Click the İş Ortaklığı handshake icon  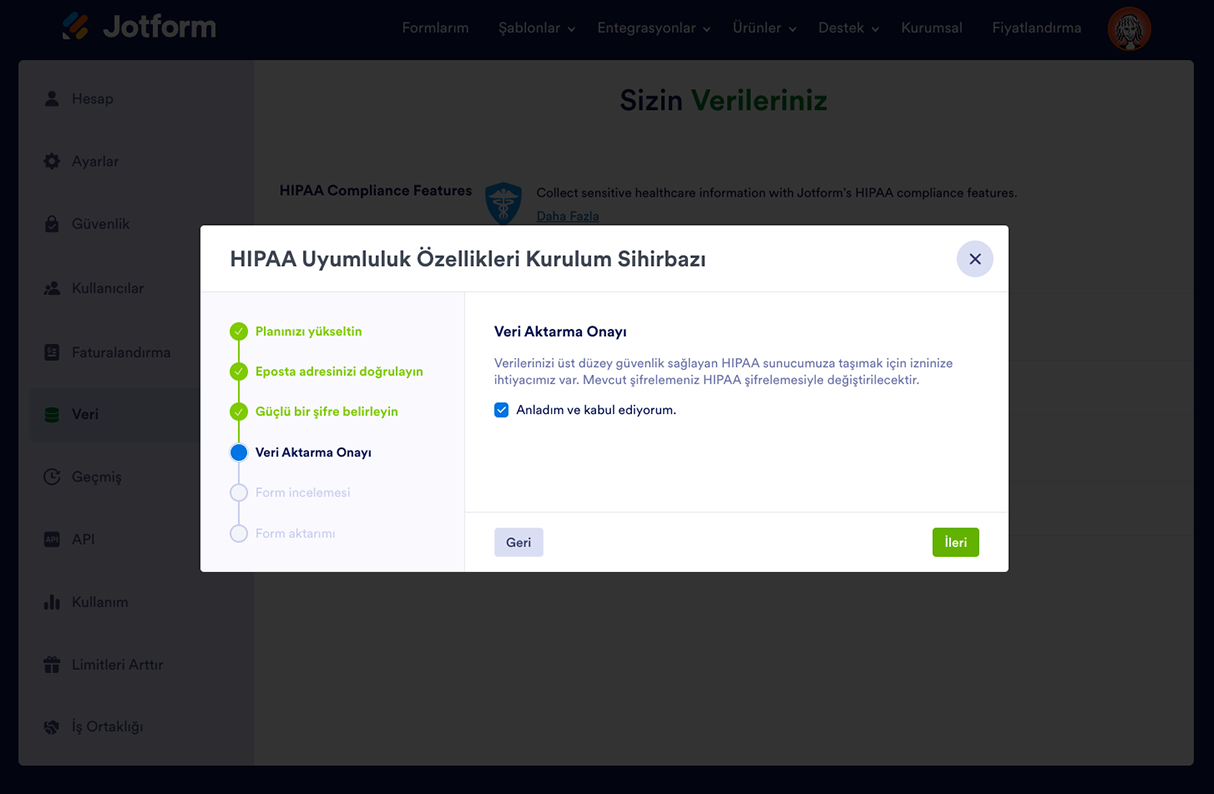click(x=52, y=727)
